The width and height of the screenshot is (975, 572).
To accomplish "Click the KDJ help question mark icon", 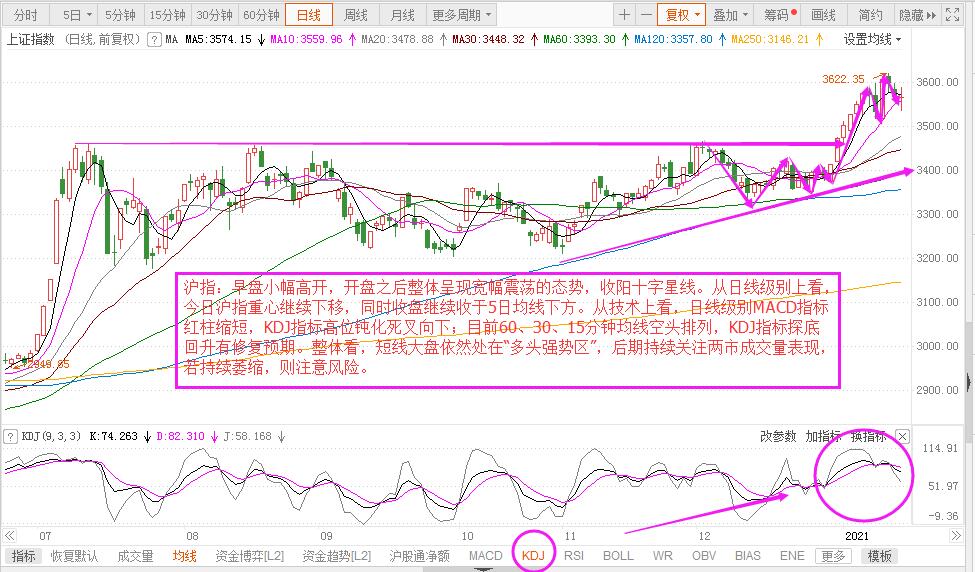I will click(10, 436).
